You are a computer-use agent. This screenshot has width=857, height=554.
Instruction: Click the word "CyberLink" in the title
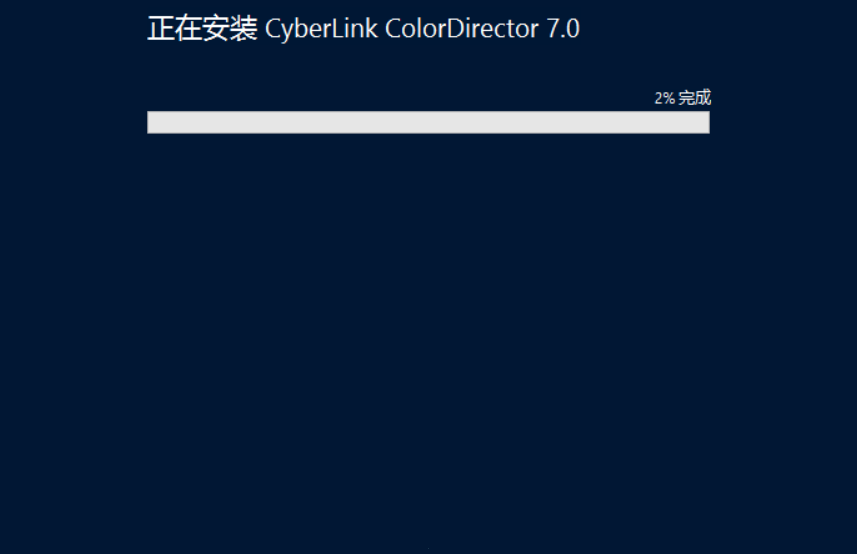pyautogui.click(x=321, y=30)
